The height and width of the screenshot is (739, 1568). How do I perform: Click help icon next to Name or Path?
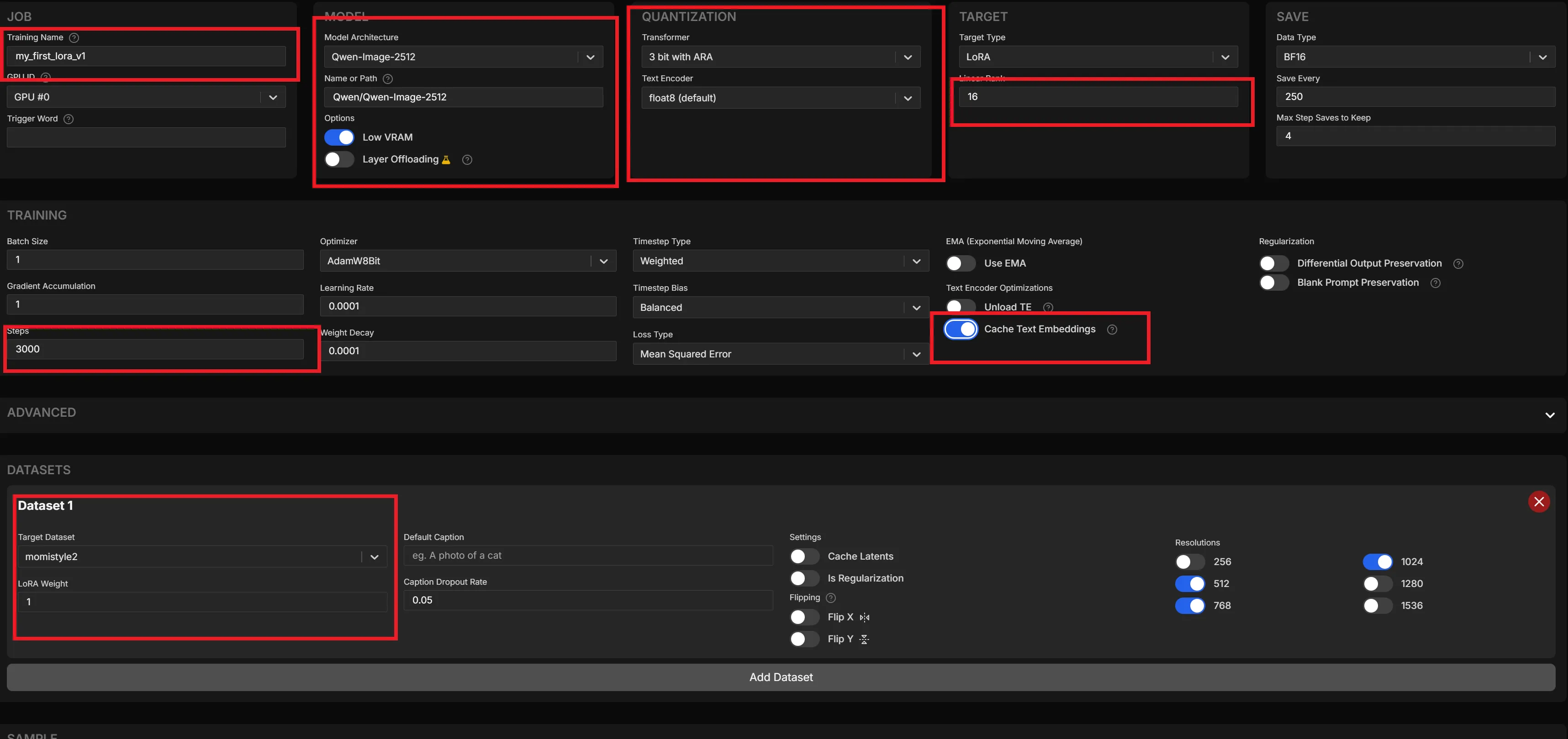click(388, 79)
